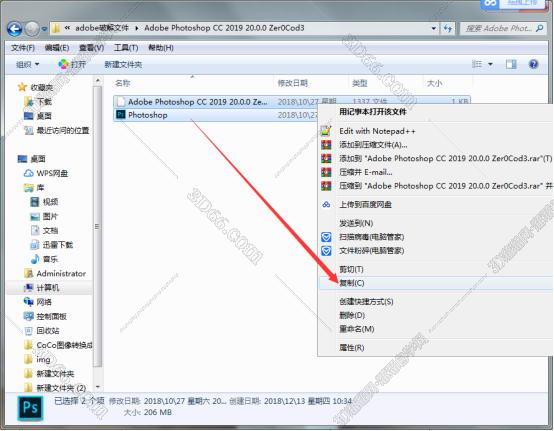Choose 添加到压缩文件(A)...
This screenshot has width=554, height=431.
click(373, 145)
